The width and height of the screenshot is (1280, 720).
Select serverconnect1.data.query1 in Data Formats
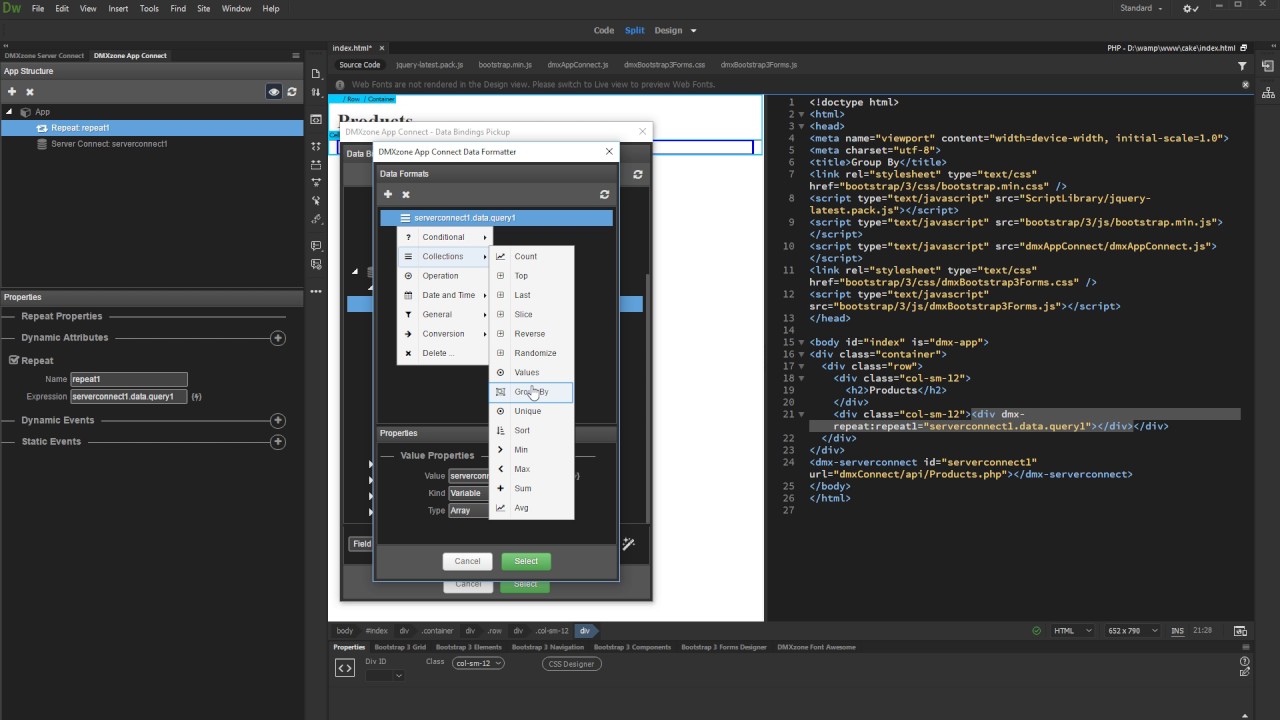497,218
